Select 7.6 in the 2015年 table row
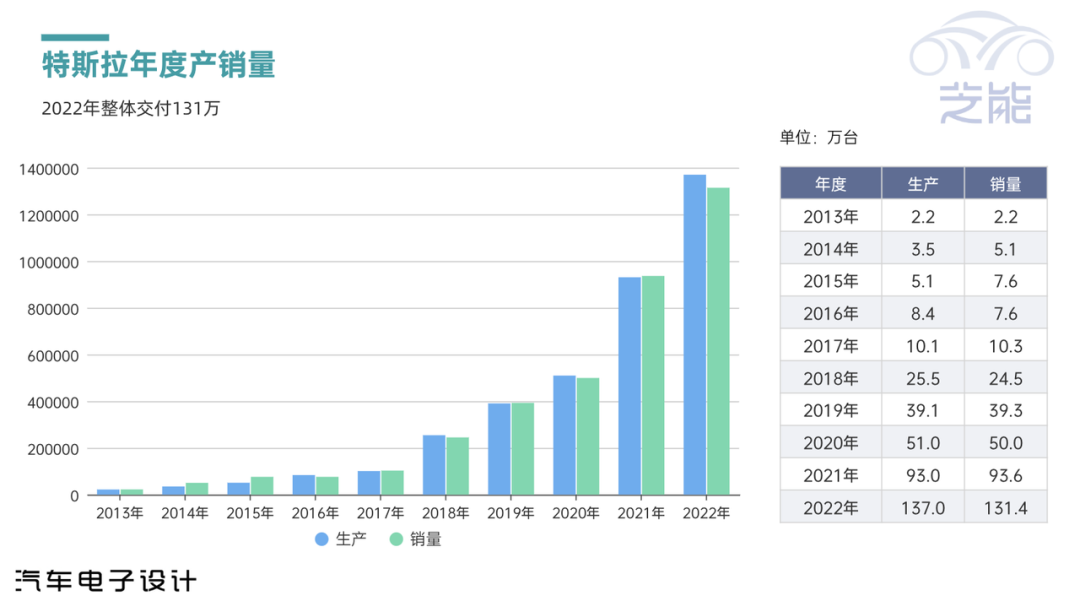1080x601 pixels. (1006, 282)
